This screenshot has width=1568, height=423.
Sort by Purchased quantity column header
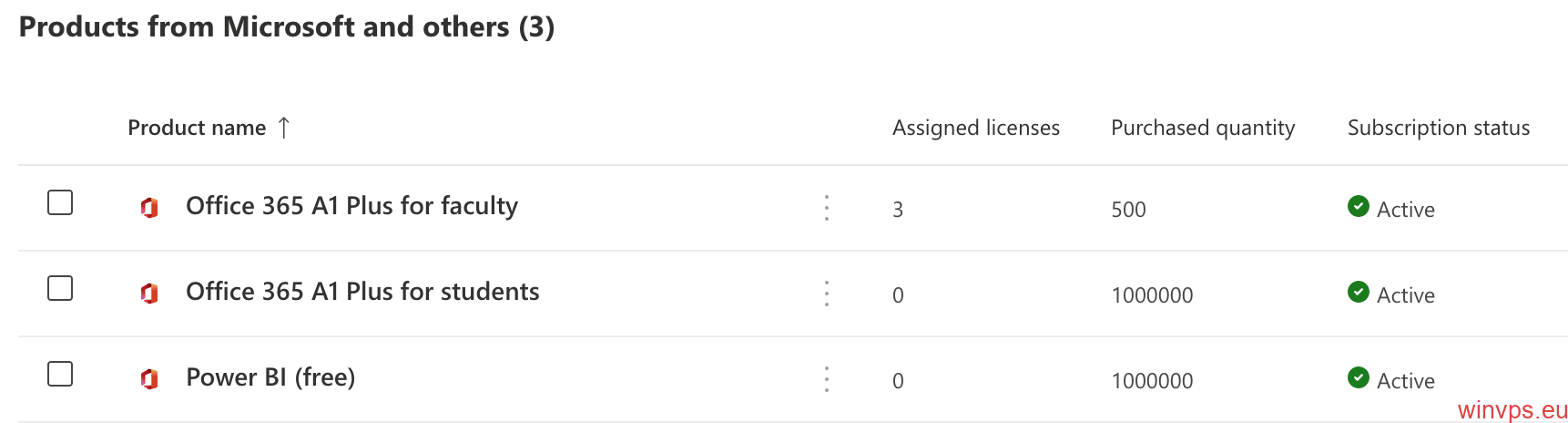pos(1203,128)
